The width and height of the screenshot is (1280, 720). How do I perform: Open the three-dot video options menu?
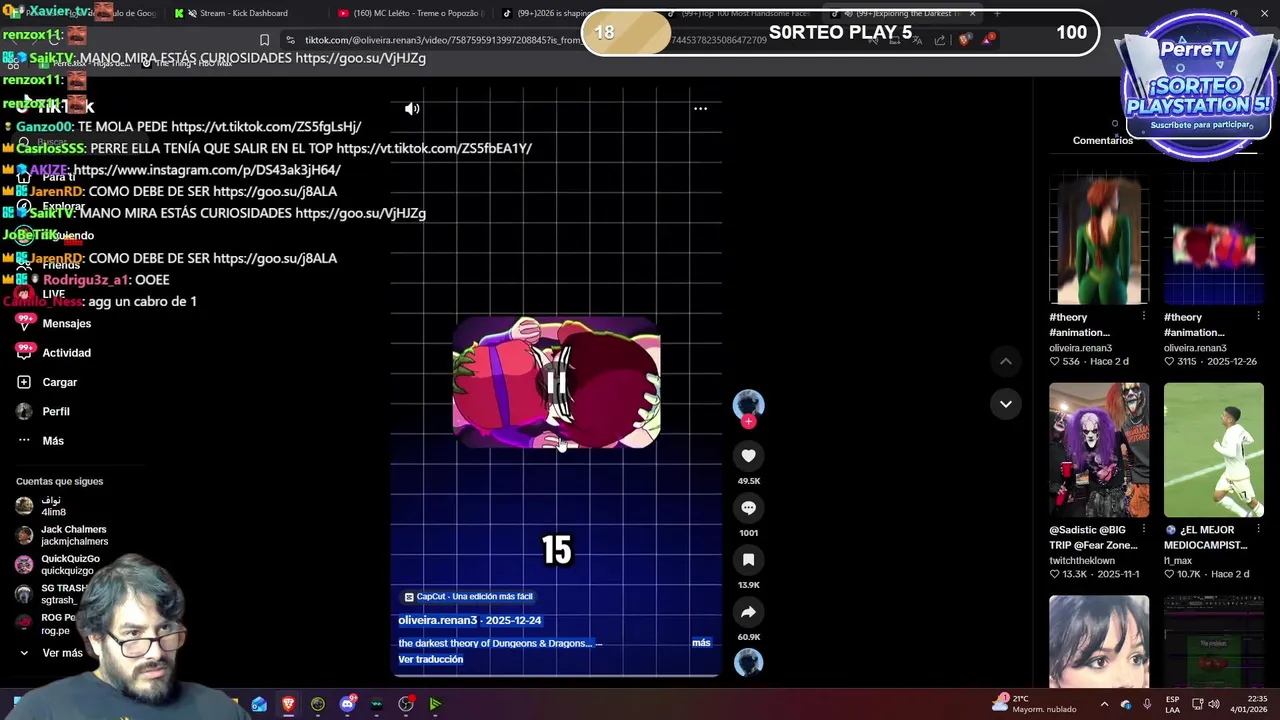pos(700,109)
